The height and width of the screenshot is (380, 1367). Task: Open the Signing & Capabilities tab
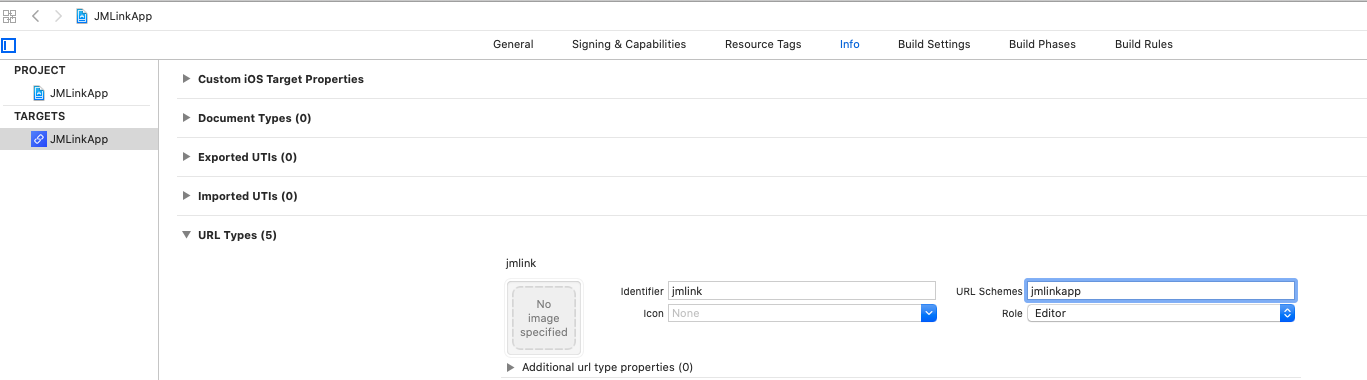629,44
